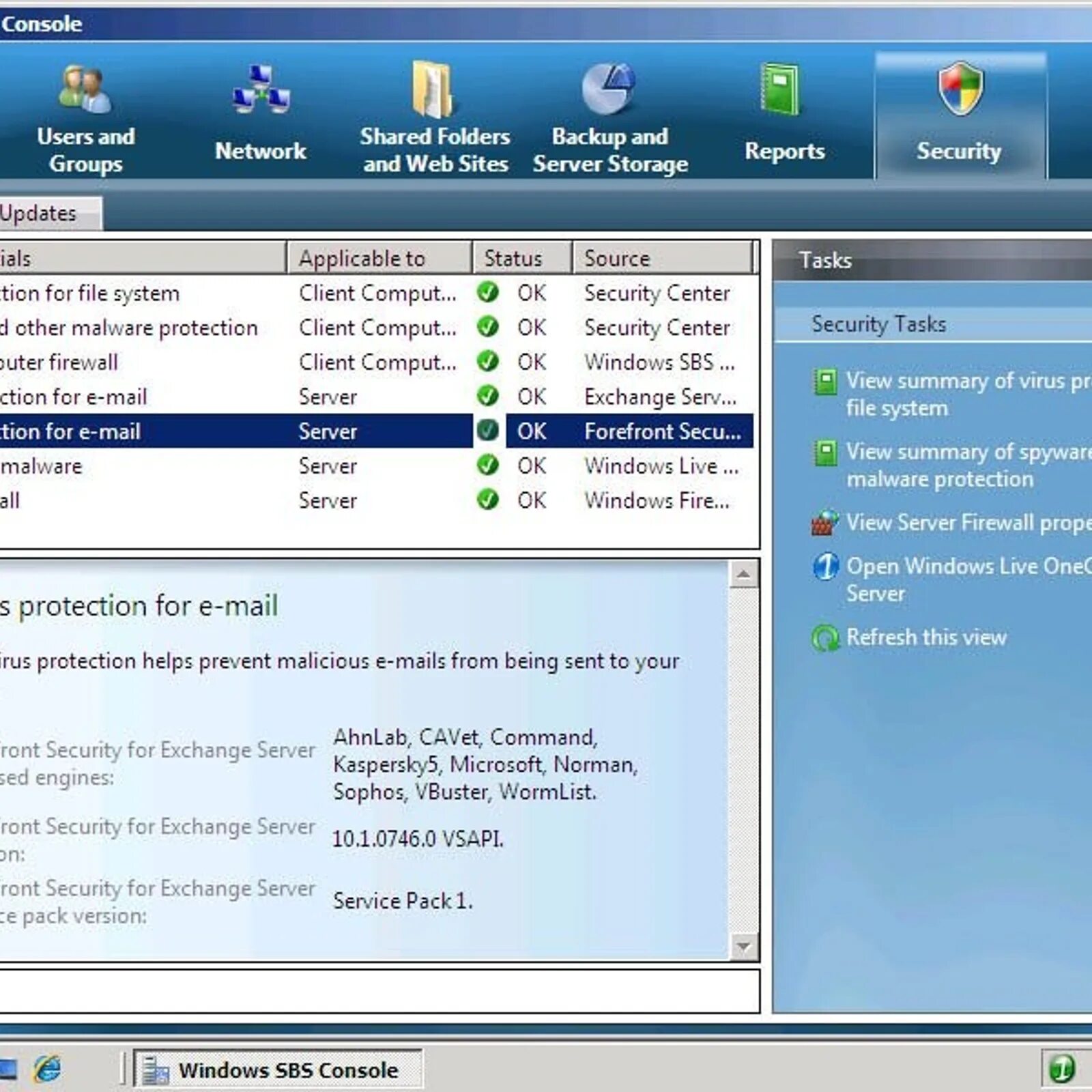Click the Windows SBS Console taskbar button
Image resolution: width=1092 pixels, height=1092 pixels.
click(x=278, y=1069)
